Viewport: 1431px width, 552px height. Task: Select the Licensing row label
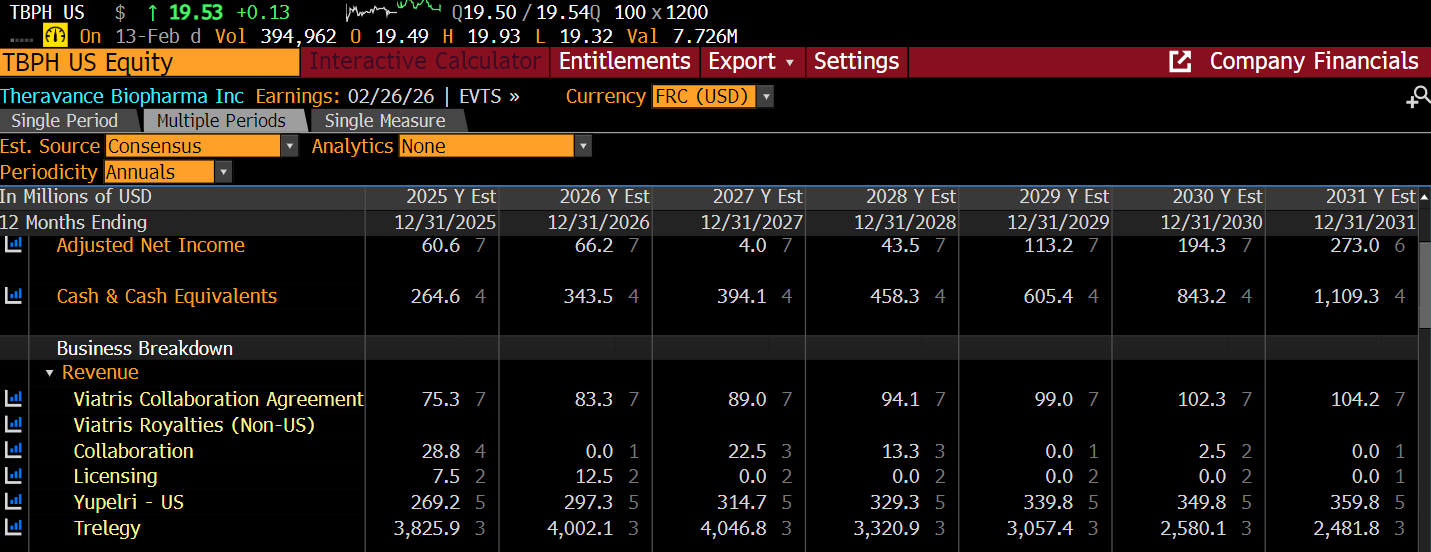point(115,476)
